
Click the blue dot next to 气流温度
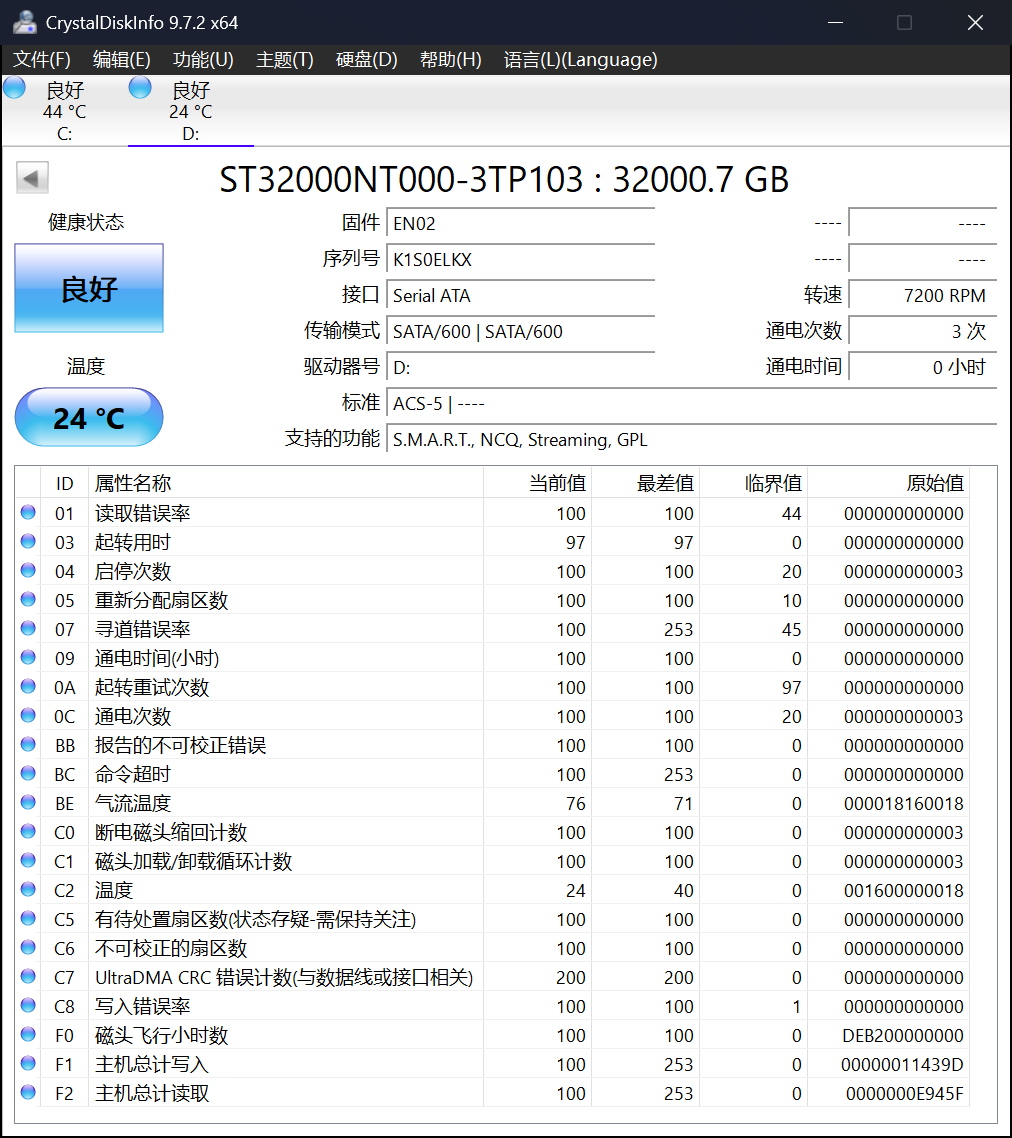coord(27,802)
